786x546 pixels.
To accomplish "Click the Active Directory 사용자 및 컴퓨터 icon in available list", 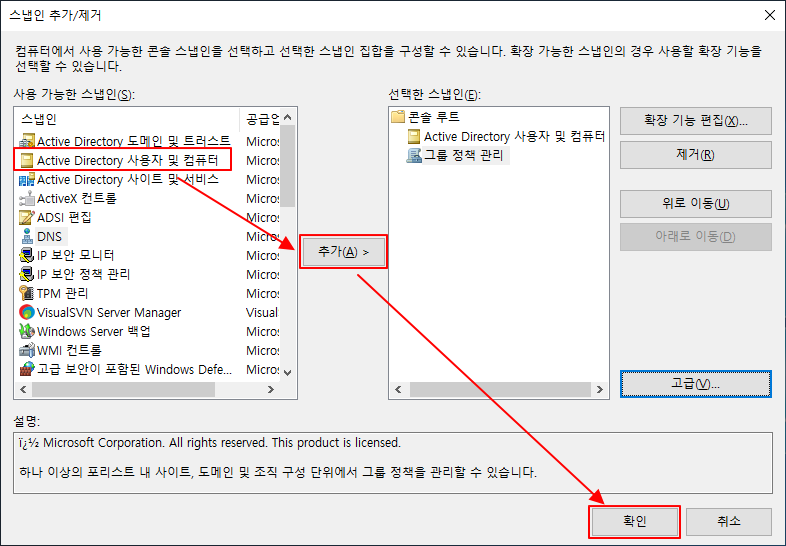I will 27,160.
